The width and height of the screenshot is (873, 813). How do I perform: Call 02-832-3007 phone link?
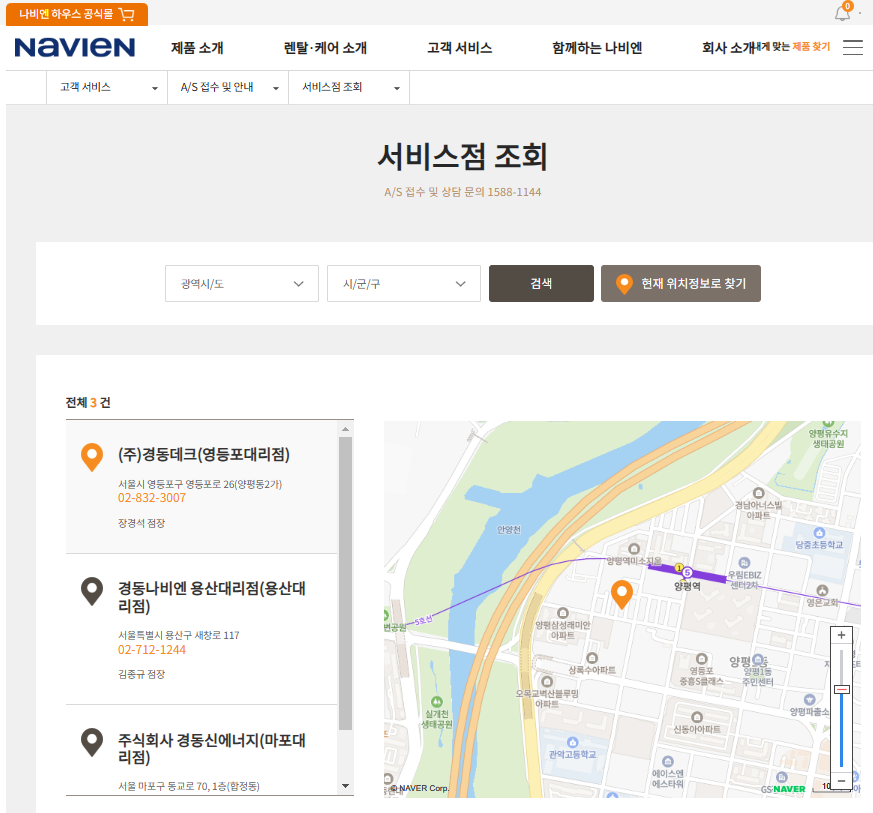pos(151,498)
